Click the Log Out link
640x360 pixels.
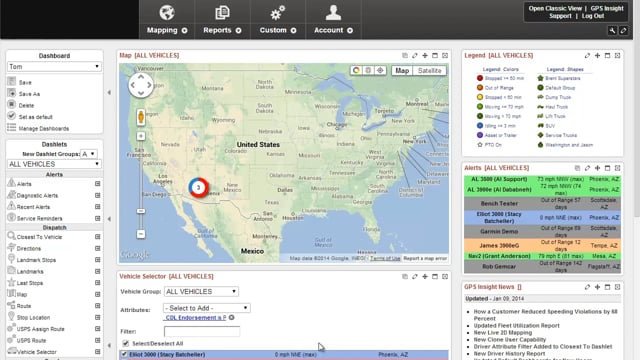(593, 16)
